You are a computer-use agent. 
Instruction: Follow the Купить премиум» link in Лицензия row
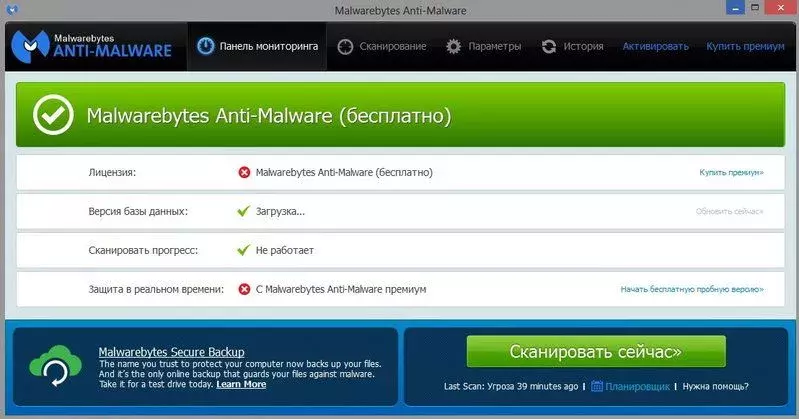coord(731,172)
